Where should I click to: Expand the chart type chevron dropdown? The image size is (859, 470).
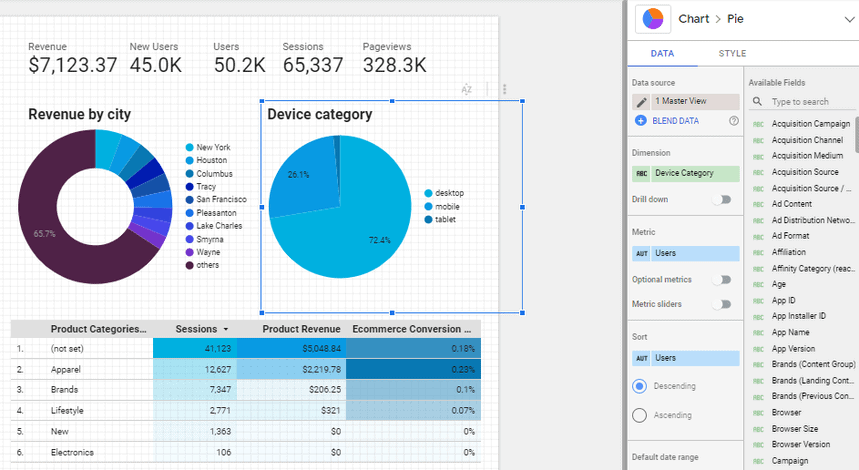[849, 19]
